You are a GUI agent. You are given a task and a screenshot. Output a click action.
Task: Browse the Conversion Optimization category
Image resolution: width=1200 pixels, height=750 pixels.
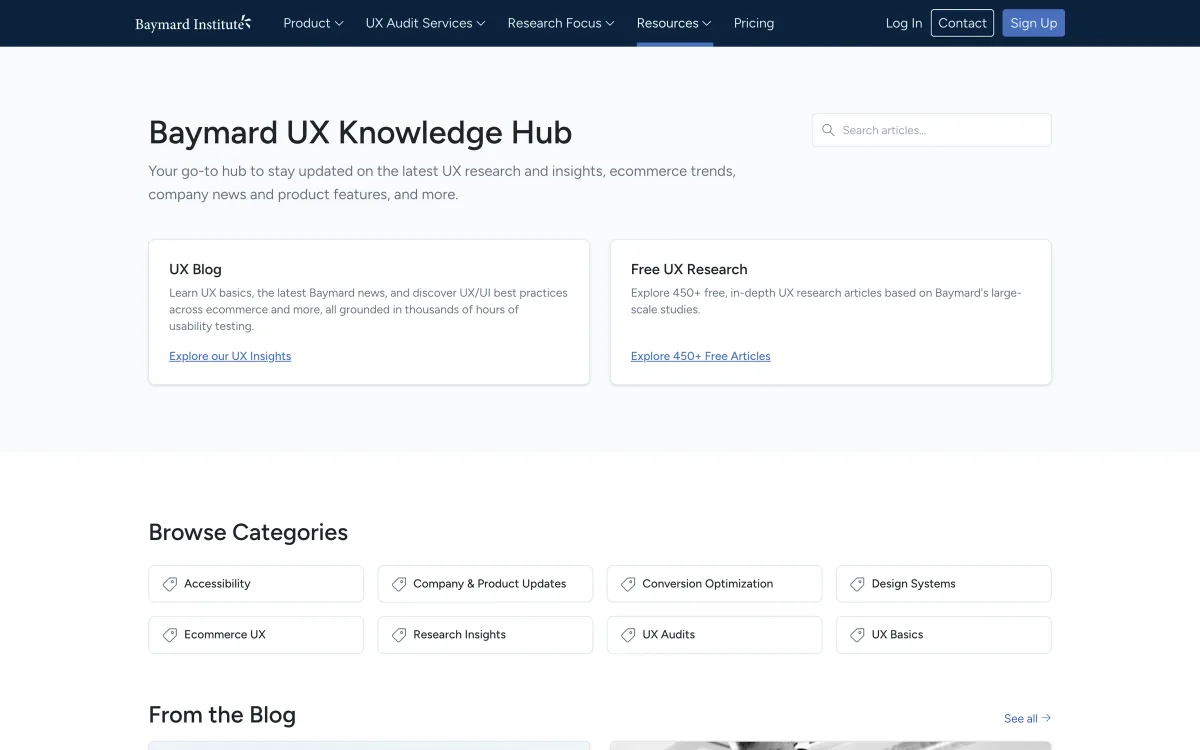tap(714, 584)
